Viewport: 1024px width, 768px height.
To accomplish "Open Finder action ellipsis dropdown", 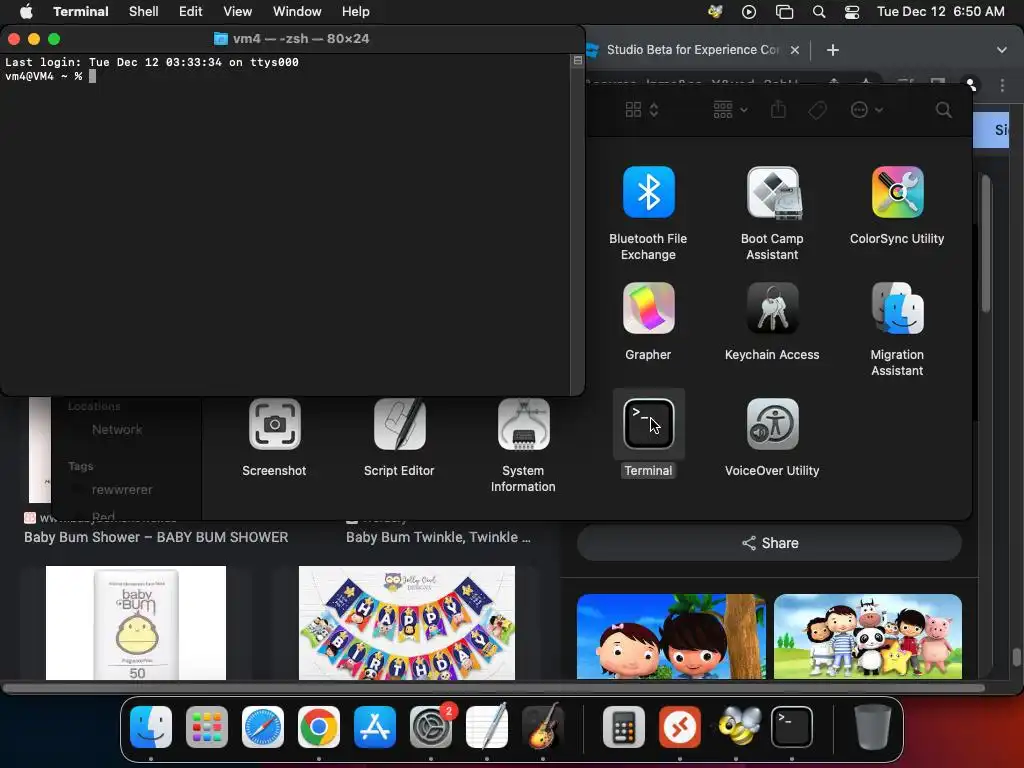I will (867, 110).
